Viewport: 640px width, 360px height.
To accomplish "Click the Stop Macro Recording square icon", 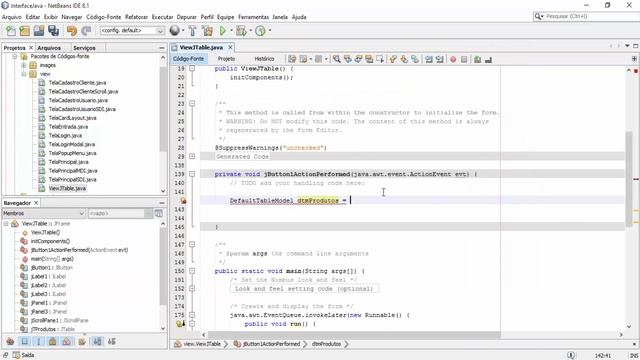I will pyautogui.click(x=464, y=60).
